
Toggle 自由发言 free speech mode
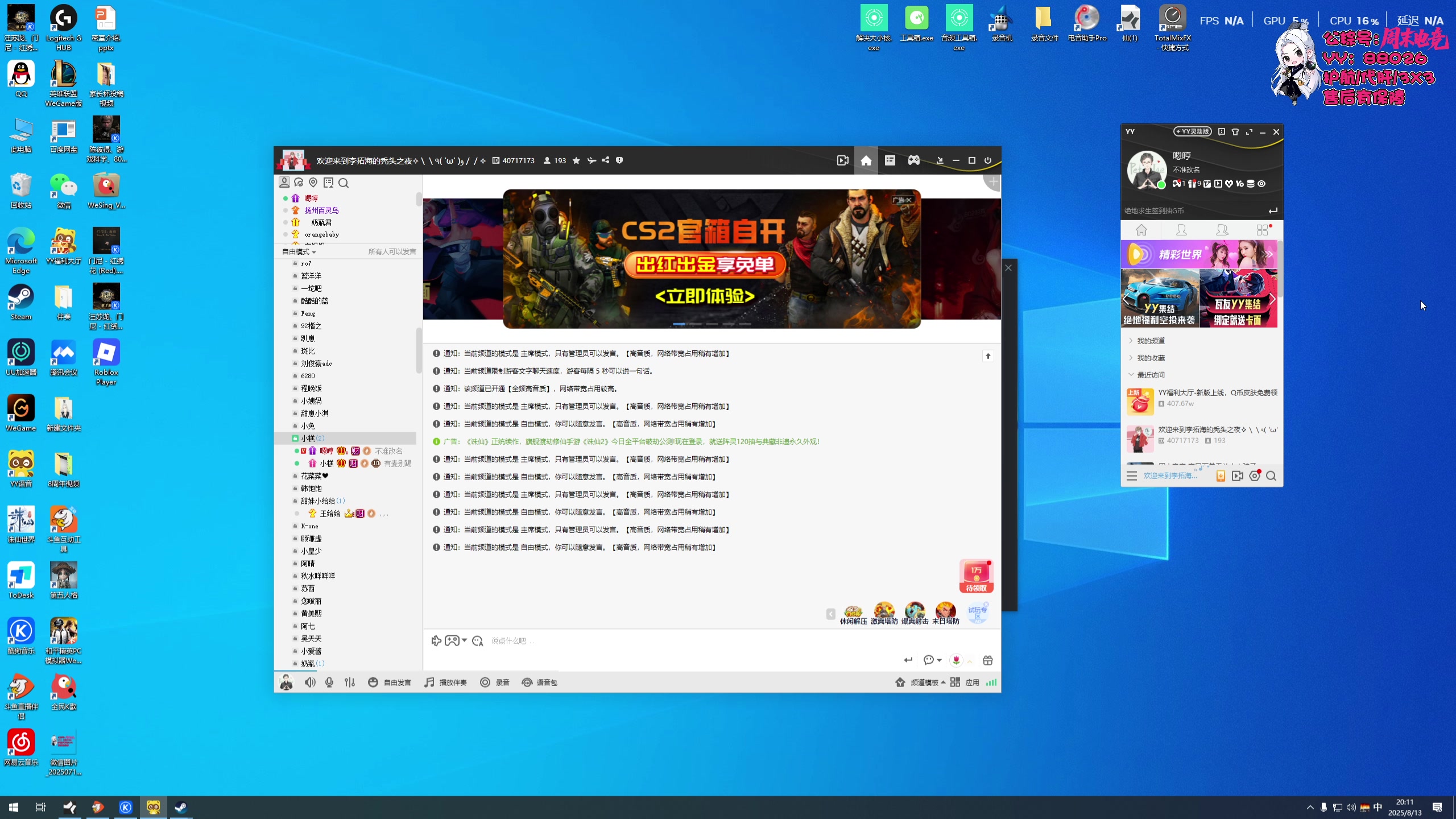click(389, 682)
